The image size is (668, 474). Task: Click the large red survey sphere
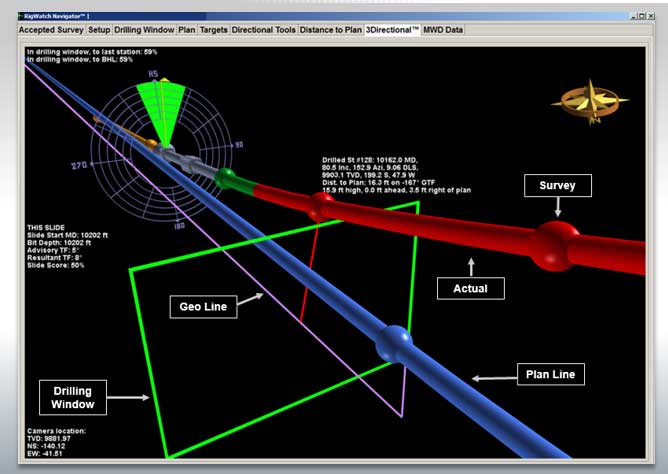pos(556,243)
